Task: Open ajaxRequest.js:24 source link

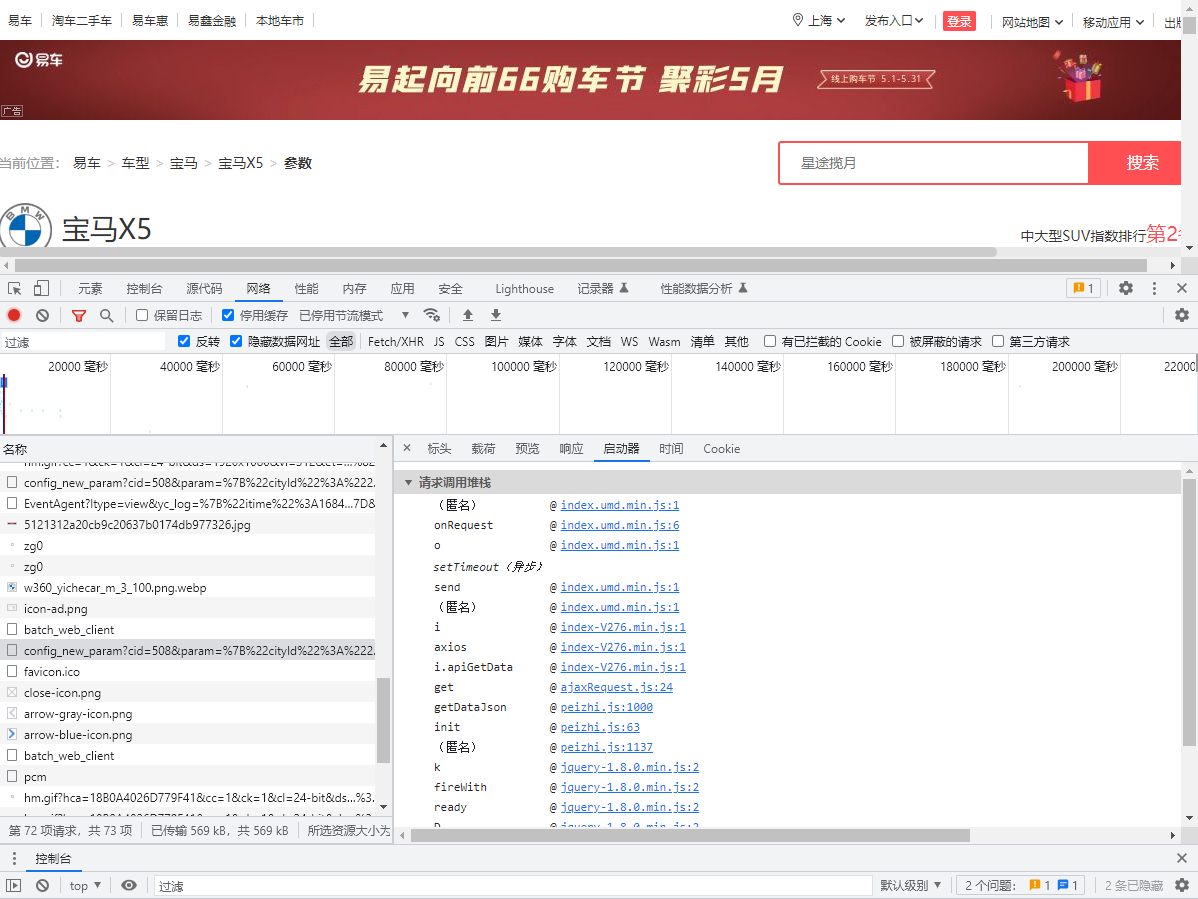Action: pos(617,687)
